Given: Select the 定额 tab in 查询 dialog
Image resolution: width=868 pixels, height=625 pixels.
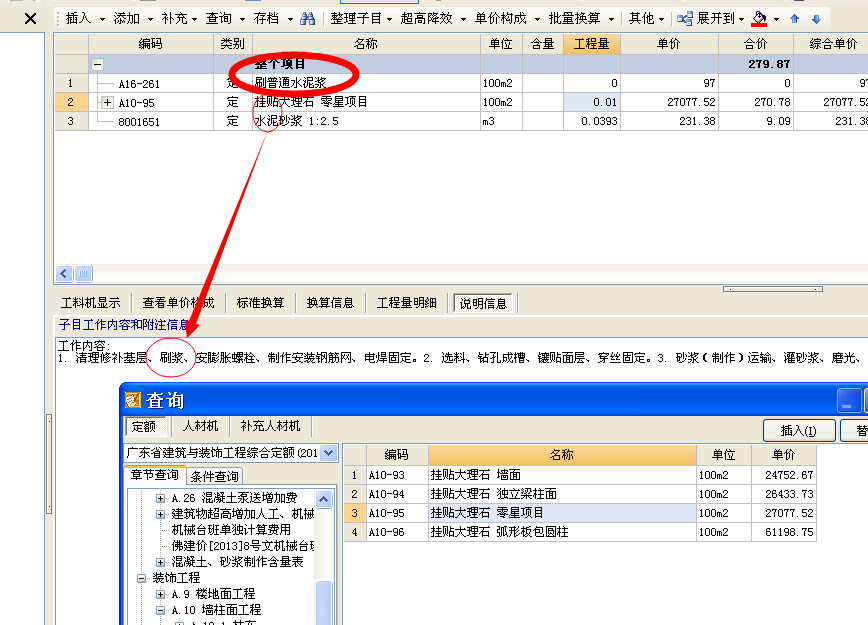Looking at the screenshot, I should (144, 426).
